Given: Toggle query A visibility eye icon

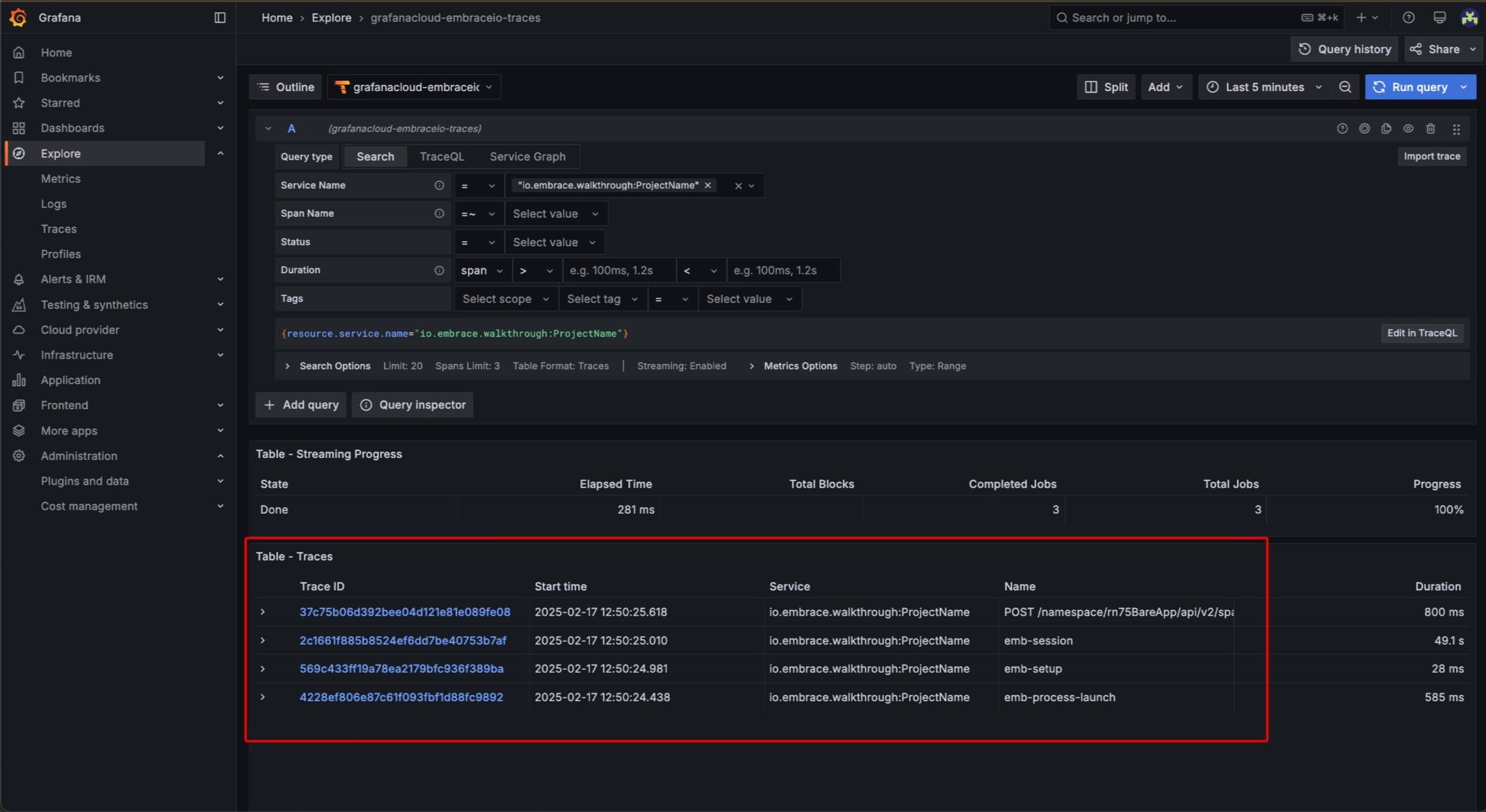Looking at the screenshot, I should [1408, 128].
